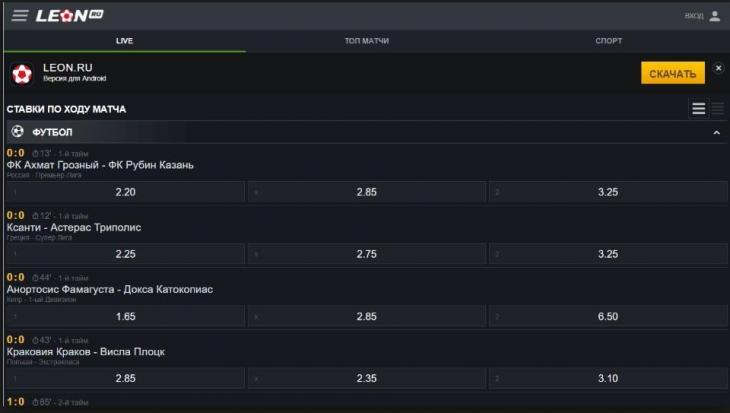
Task: Open the user login profile icon
Action: click(x=714, y=16)
